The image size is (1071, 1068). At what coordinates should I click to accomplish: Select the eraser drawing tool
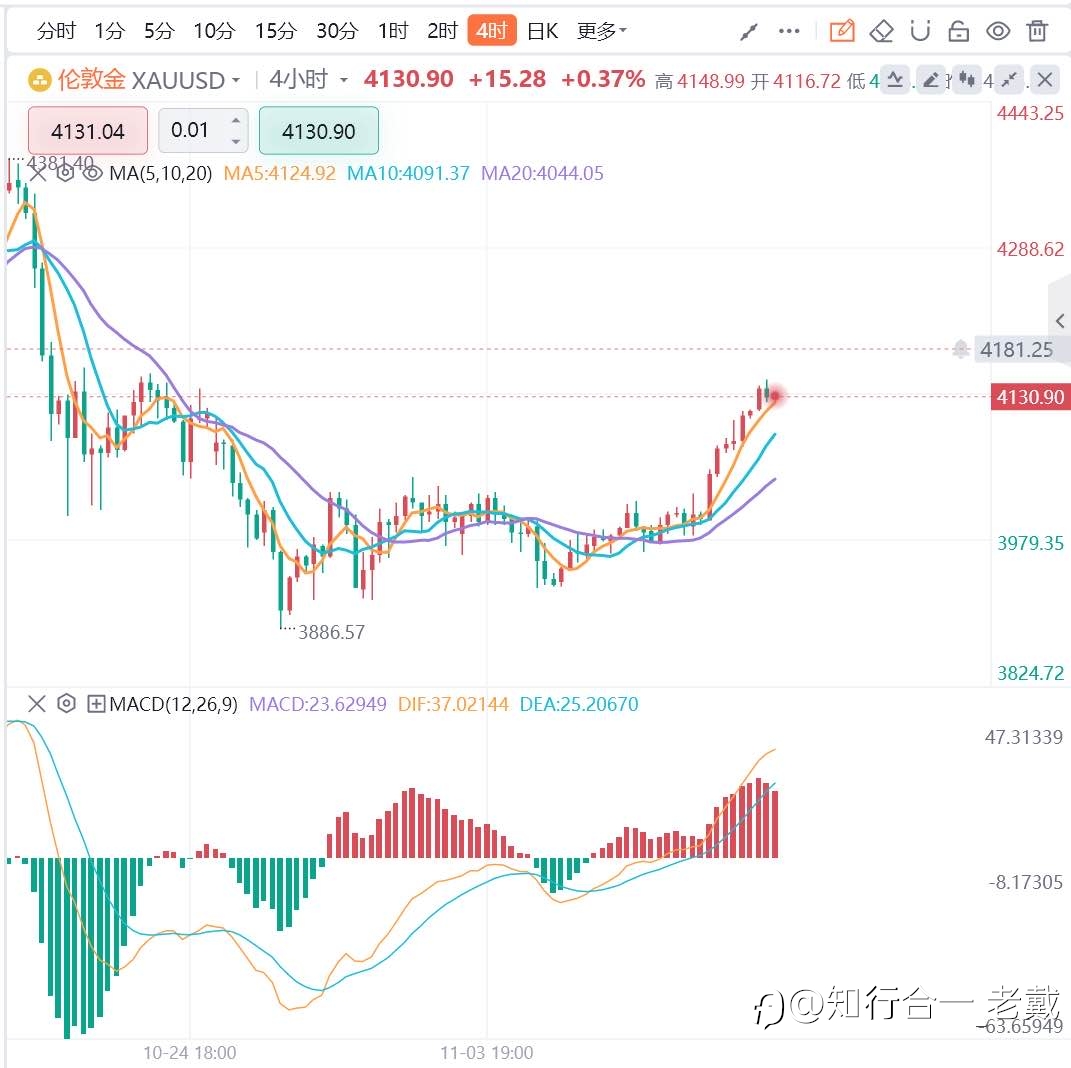[x=881, y=31]
